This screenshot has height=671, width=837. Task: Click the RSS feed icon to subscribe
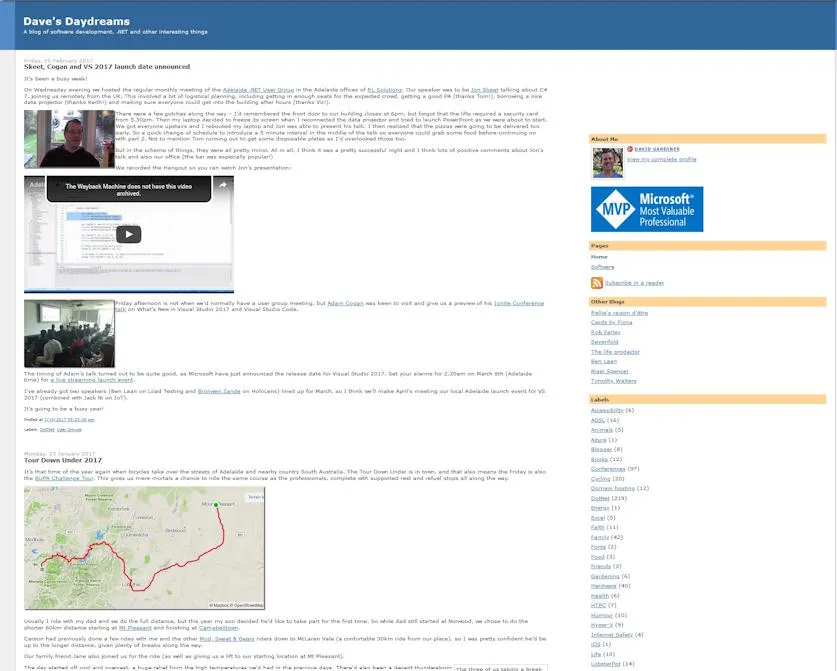pos(597,283)
